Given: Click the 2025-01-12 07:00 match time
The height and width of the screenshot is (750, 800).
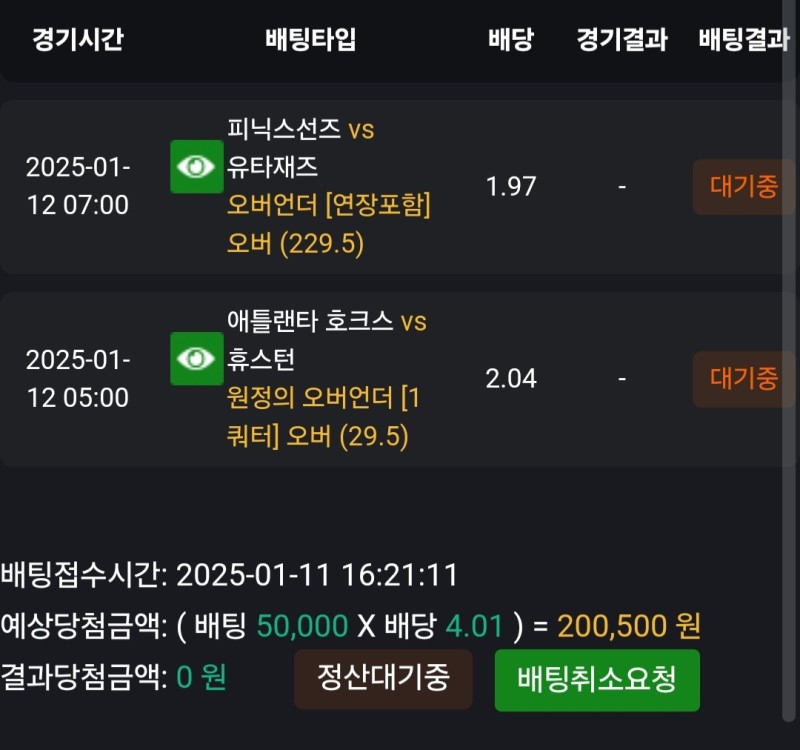Looking at the screenshot, I should (77, 186).
